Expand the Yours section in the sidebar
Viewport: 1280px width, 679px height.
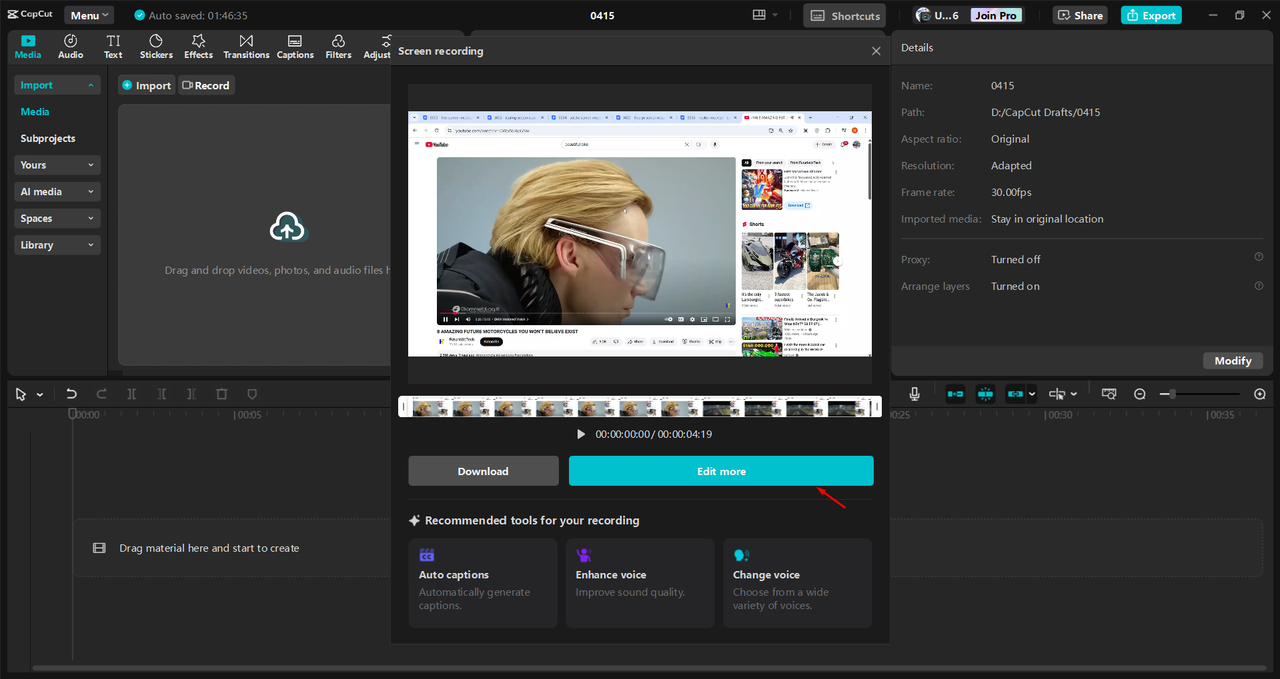tap(57, 164)
